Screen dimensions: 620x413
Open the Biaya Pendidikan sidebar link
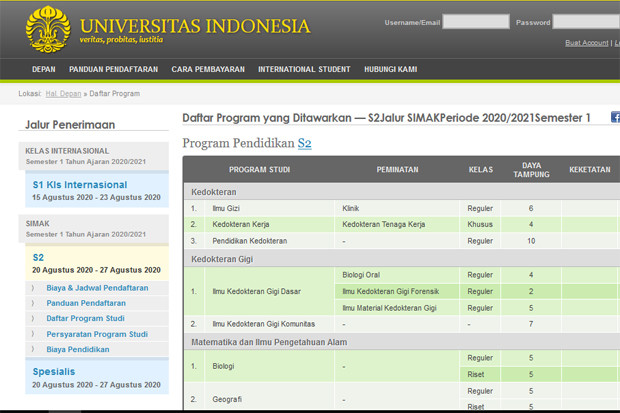coord(78,349)
